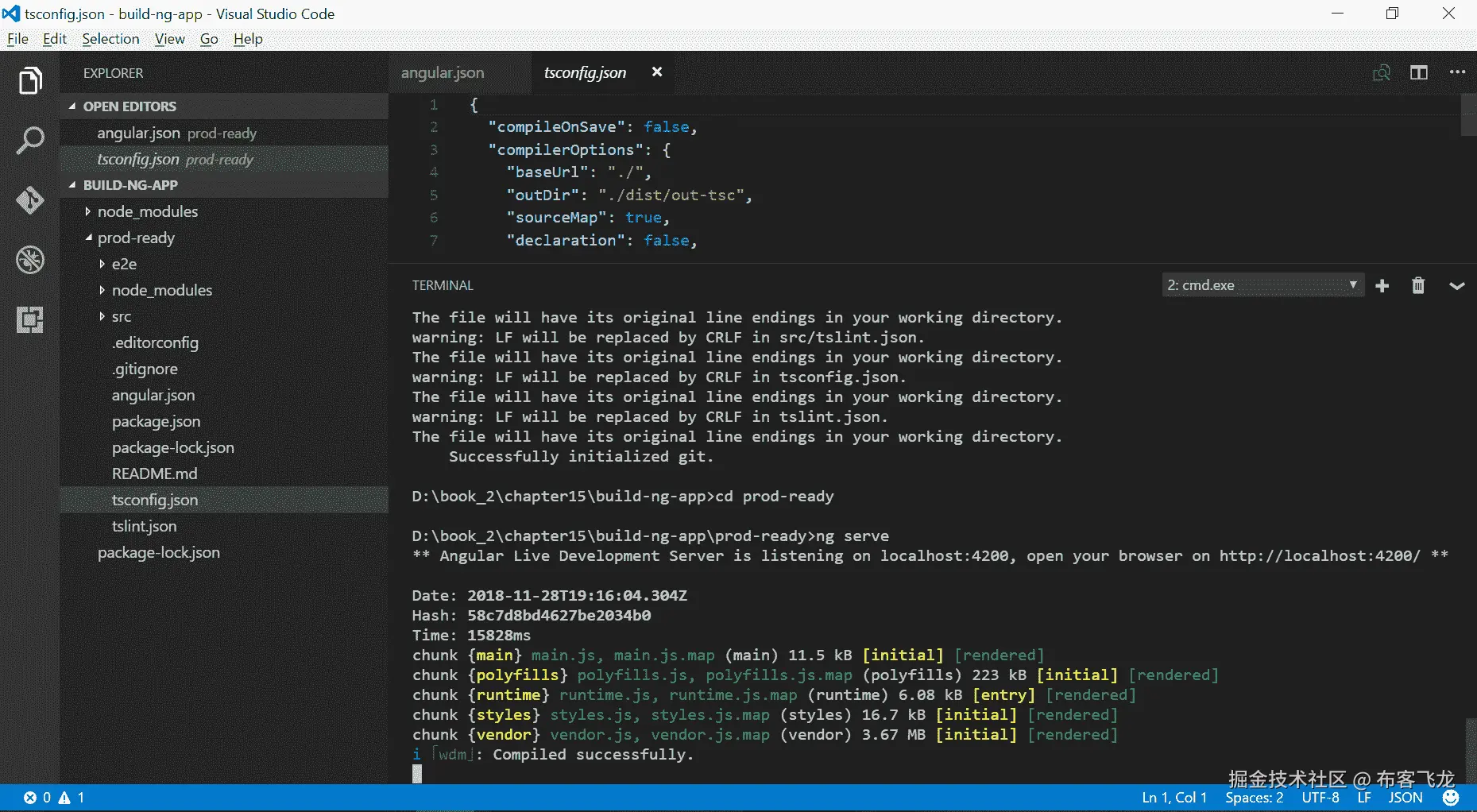Select the TERMINAL panel tab
Image resolution: width=1477 pixels, height=812 pixels.
pos(443,285)
